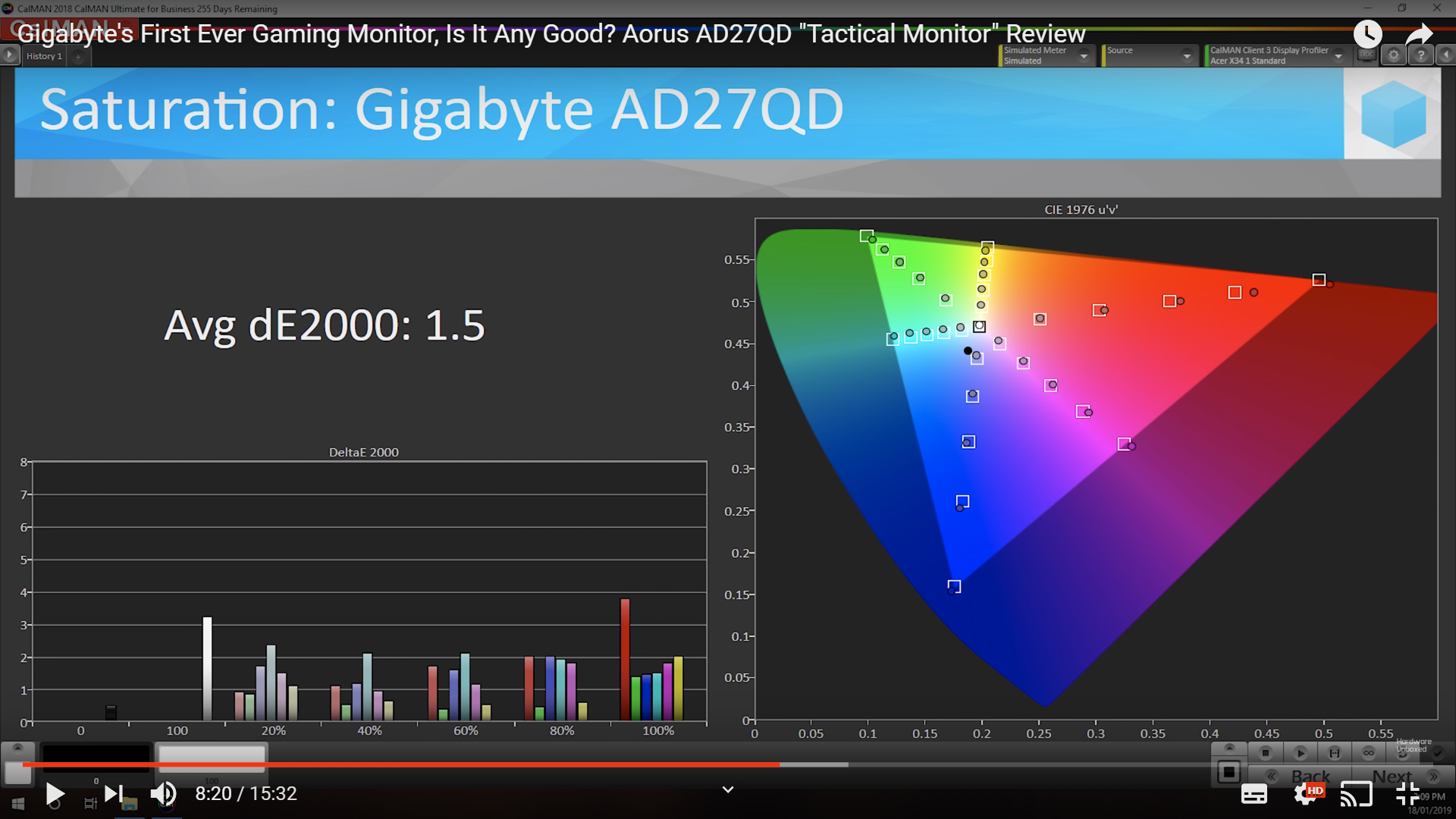Click the 80% axis label
This screenshot has width=1456, height=819.
point(562,730)
